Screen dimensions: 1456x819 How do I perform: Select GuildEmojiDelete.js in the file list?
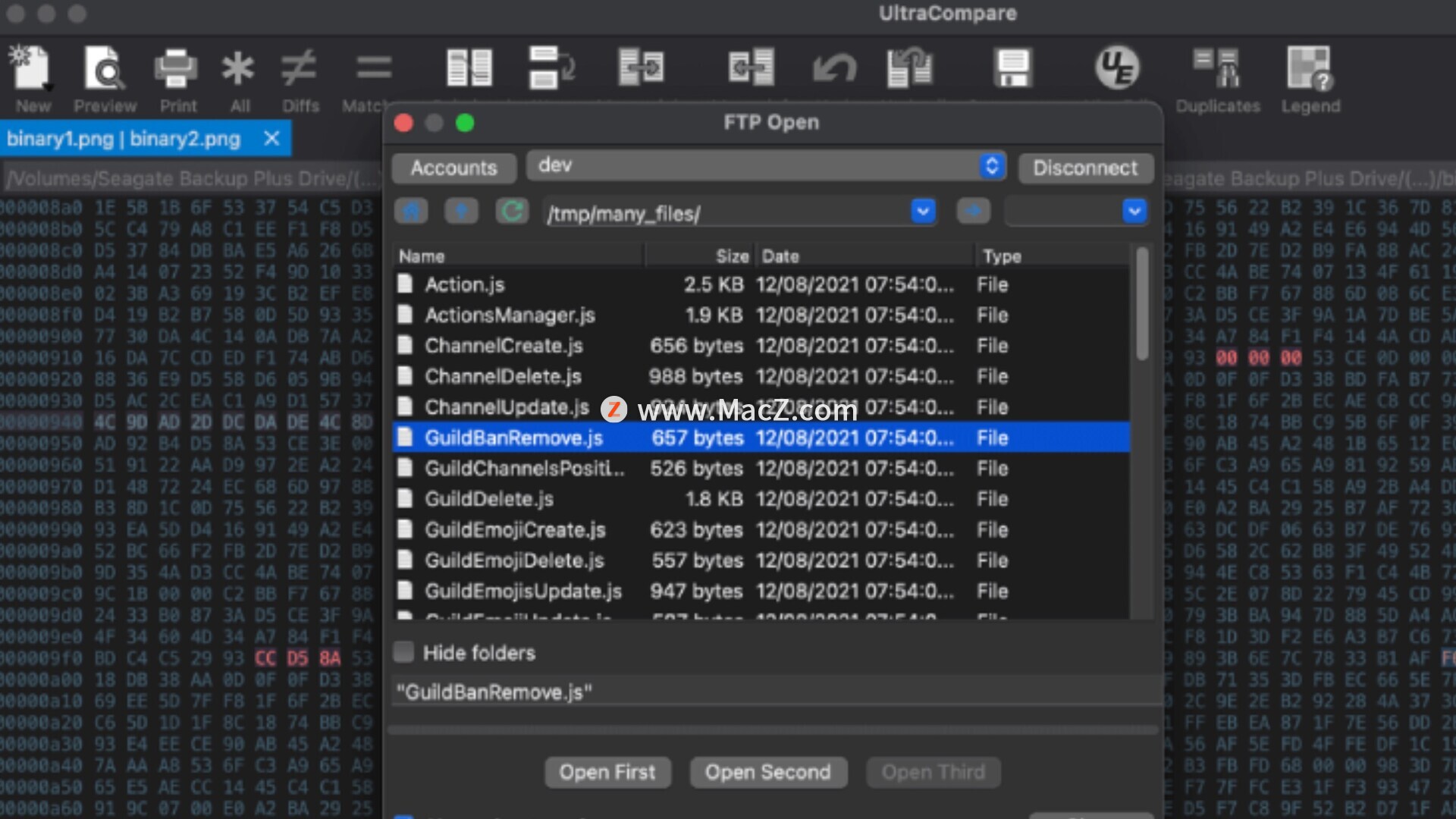tap(761, 560)
